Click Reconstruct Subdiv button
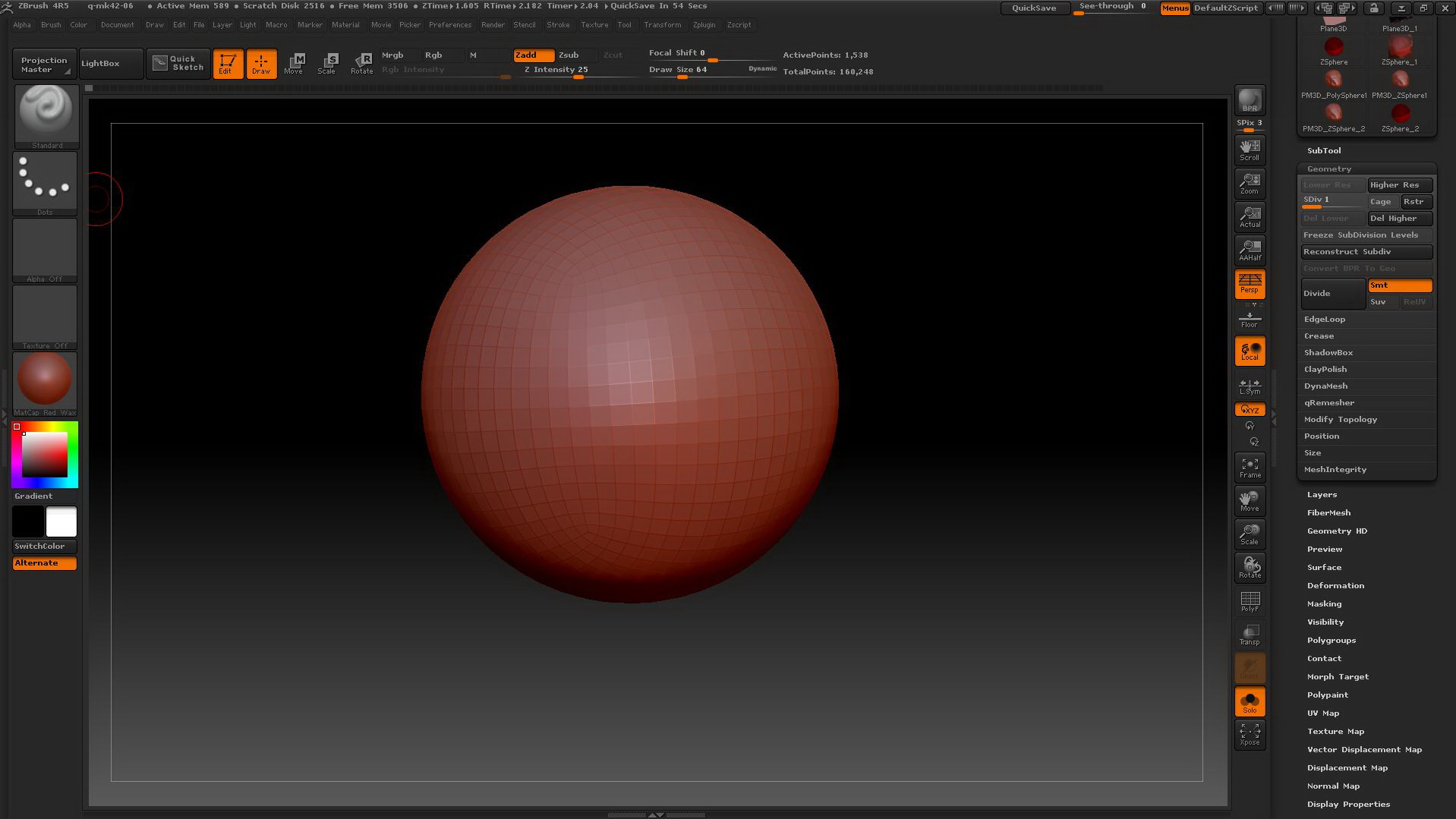 [1366, 252]
